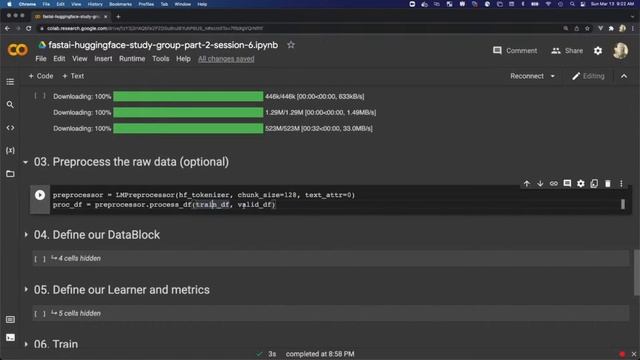Viewport: 640px width, 360px height.
Task: Add a new Text cell
Action: click(73, 76)
